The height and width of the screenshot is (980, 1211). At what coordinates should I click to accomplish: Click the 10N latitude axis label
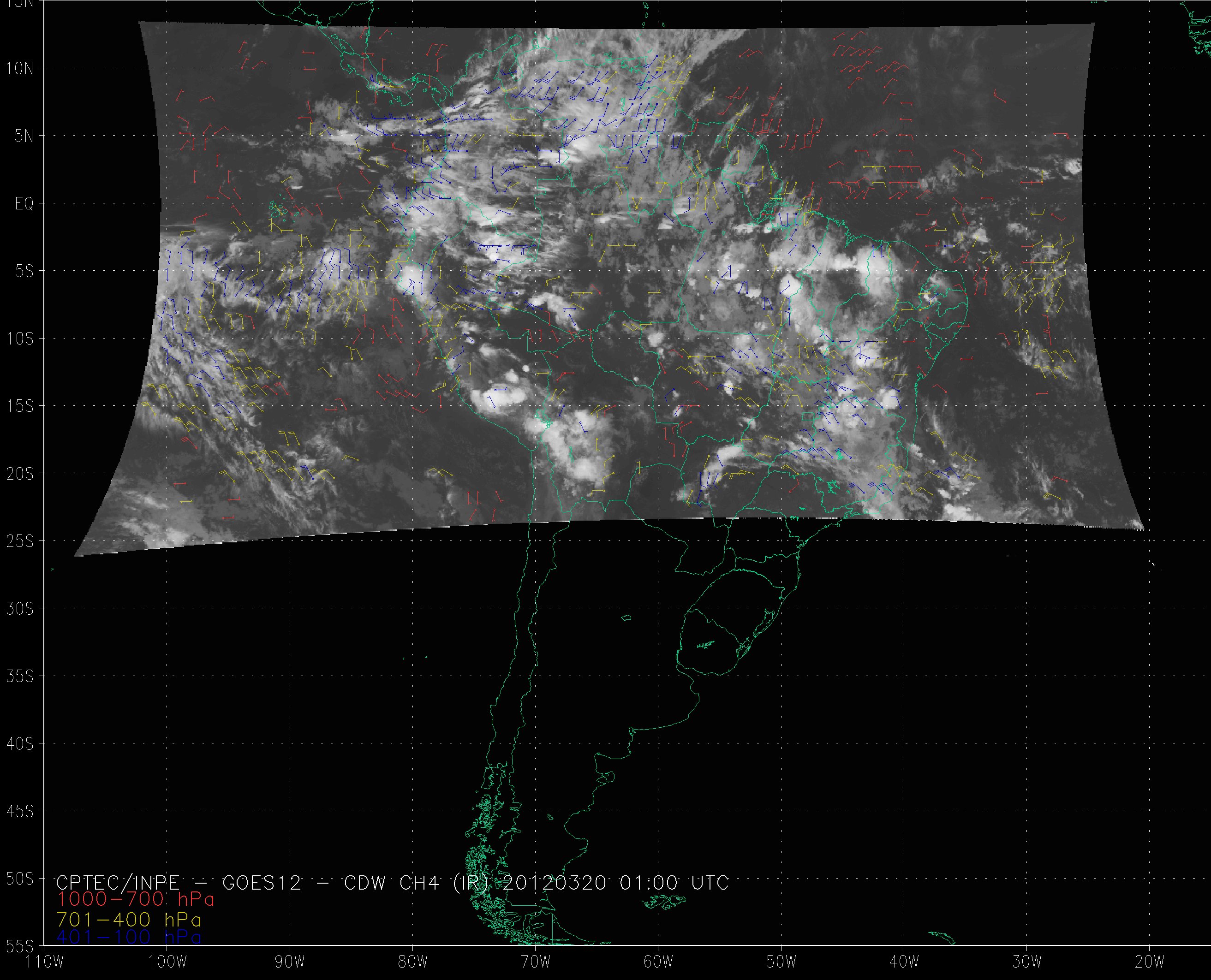pyautogui.click(x=20, y=69)
